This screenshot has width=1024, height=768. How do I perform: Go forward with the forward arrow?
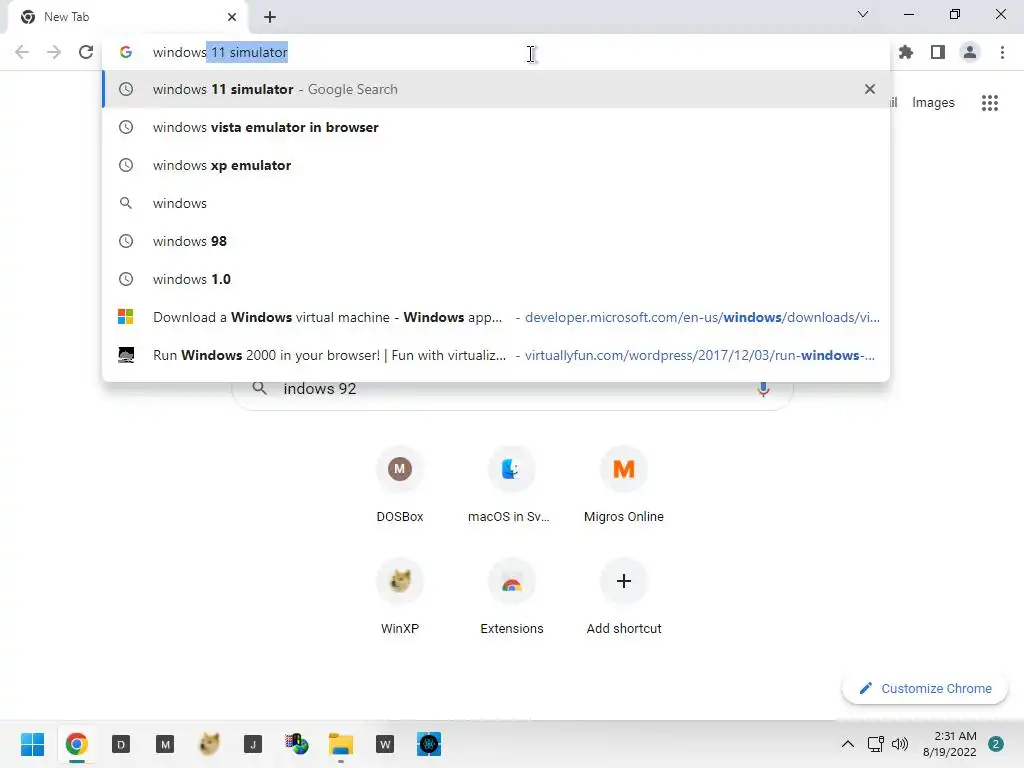click(54, 52)
